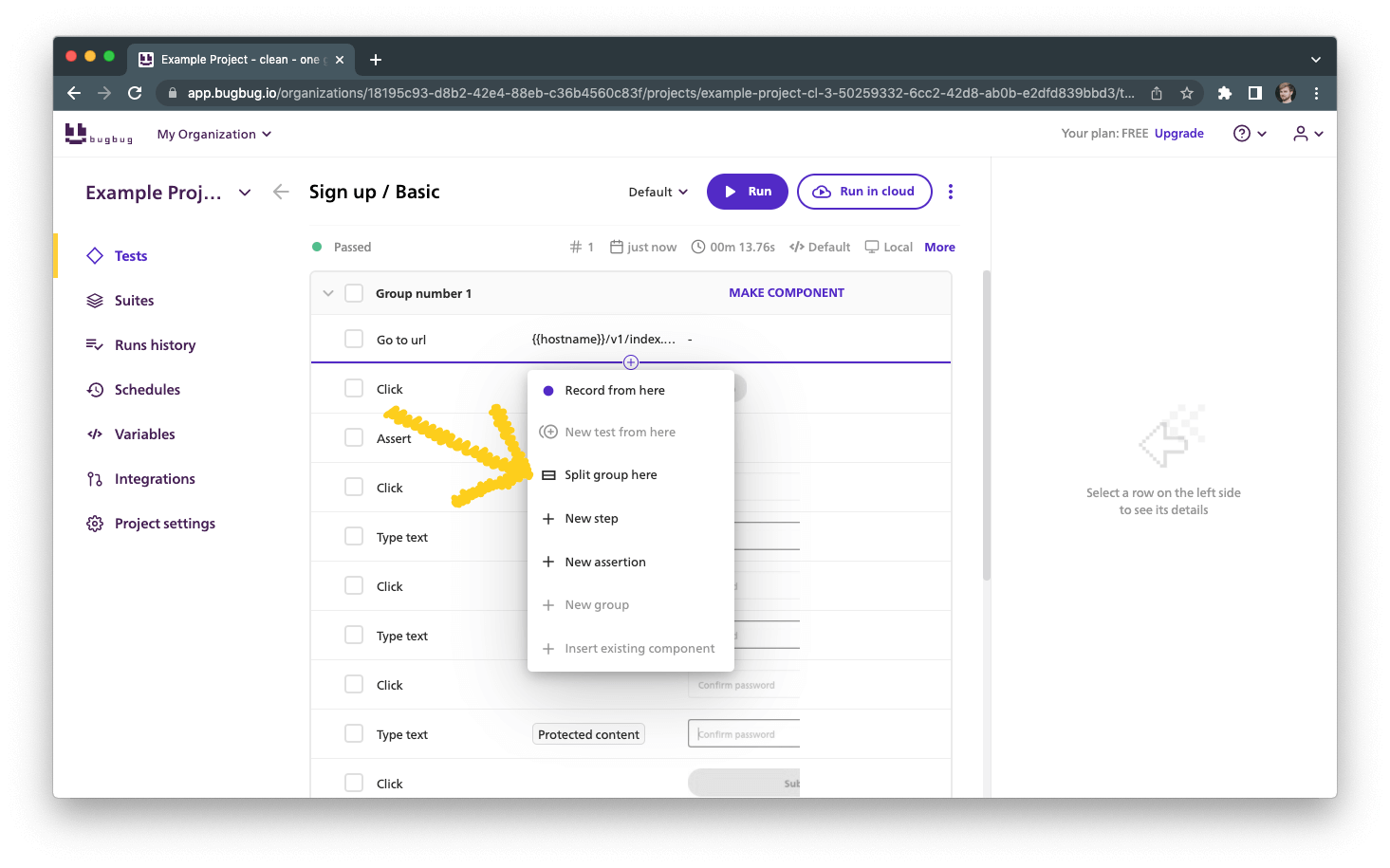
Task: Check the Go to url step checkbox
Action: (354, 339)
